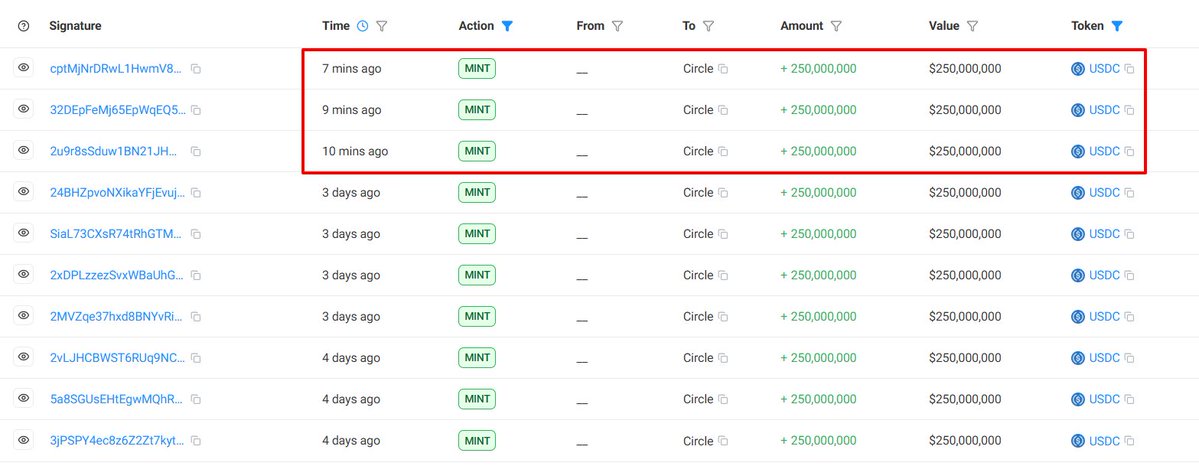Open transaction 24BHZpvoNXikaYFjEvuj signature link
The height and width of the screenshot is (466, 1199).
(118, 193)
